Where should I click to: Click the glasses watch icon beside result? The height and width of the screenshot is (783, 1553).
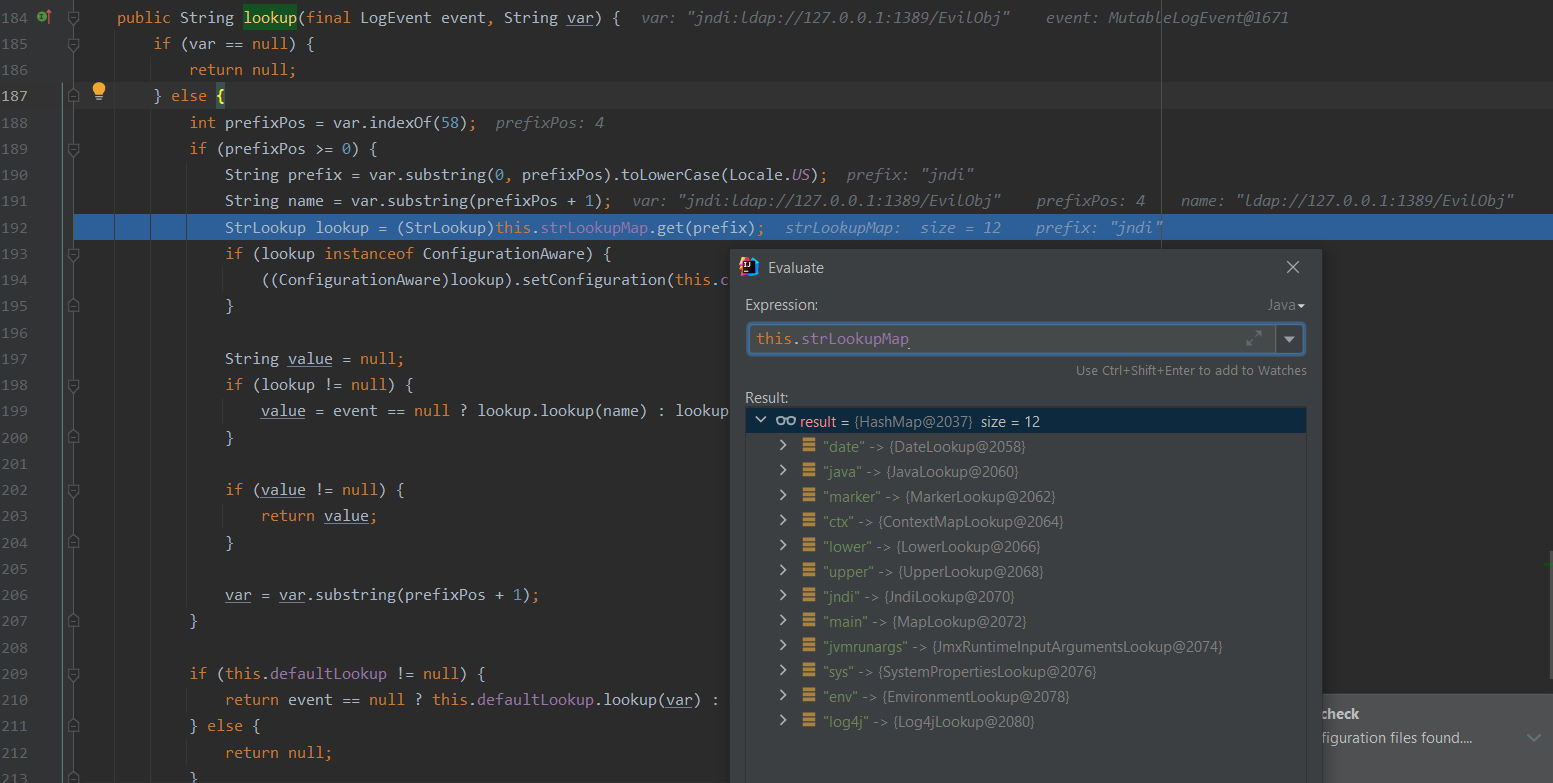785,421
